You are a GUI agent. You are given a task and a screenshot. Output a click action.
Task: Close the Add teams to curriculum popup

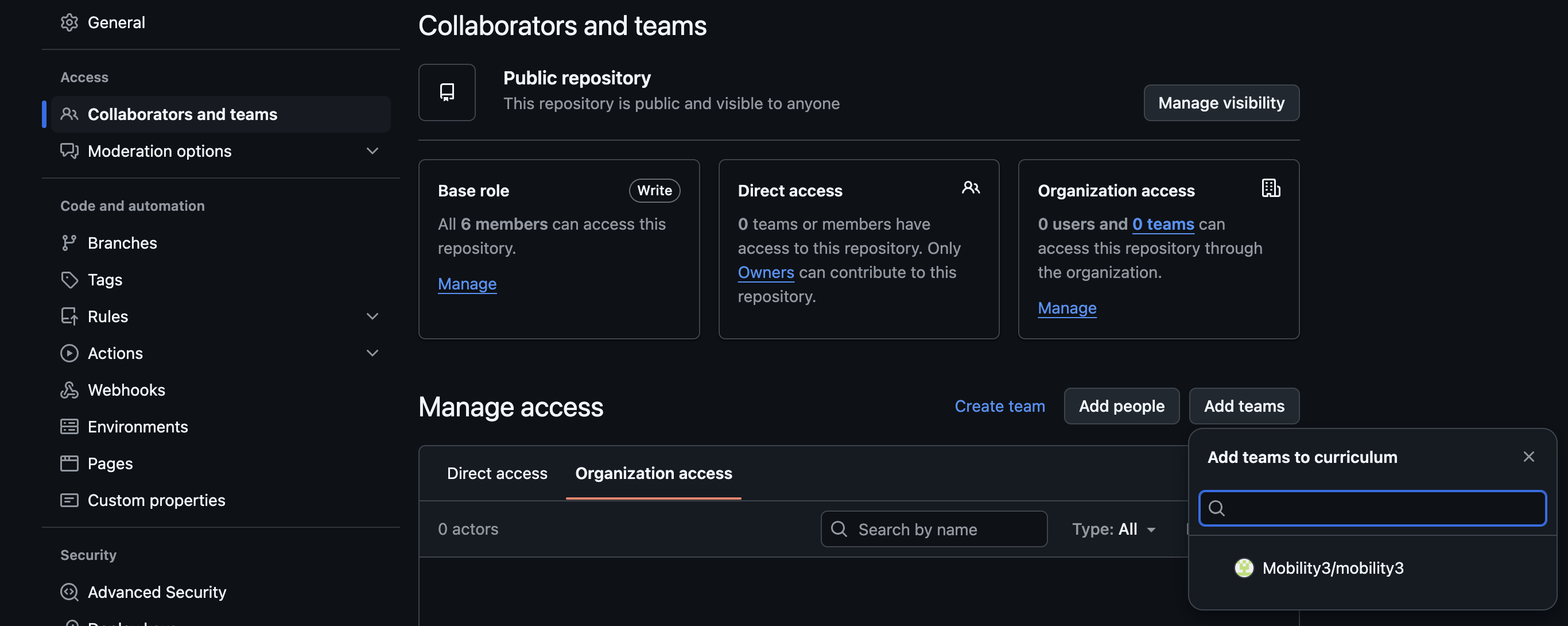coord(1528,457)
